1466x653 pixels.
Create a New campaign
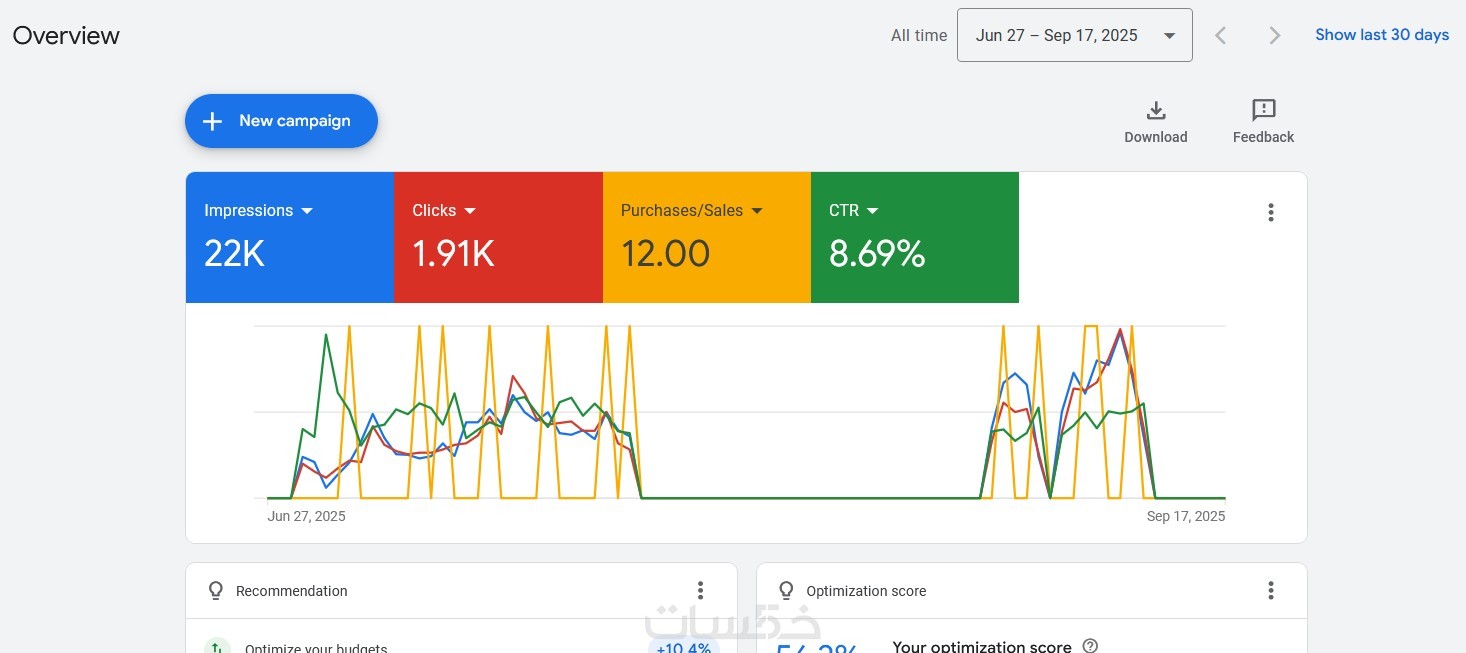pos(281,121)
